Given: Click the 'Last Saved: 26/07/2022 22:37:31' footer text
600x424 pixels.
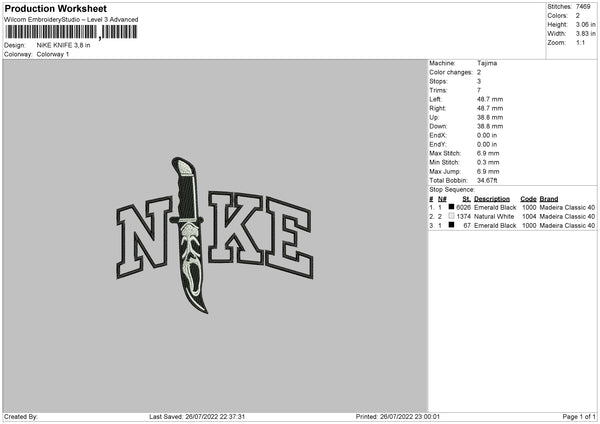Looking at the screenshot, I should coord(197,416).
